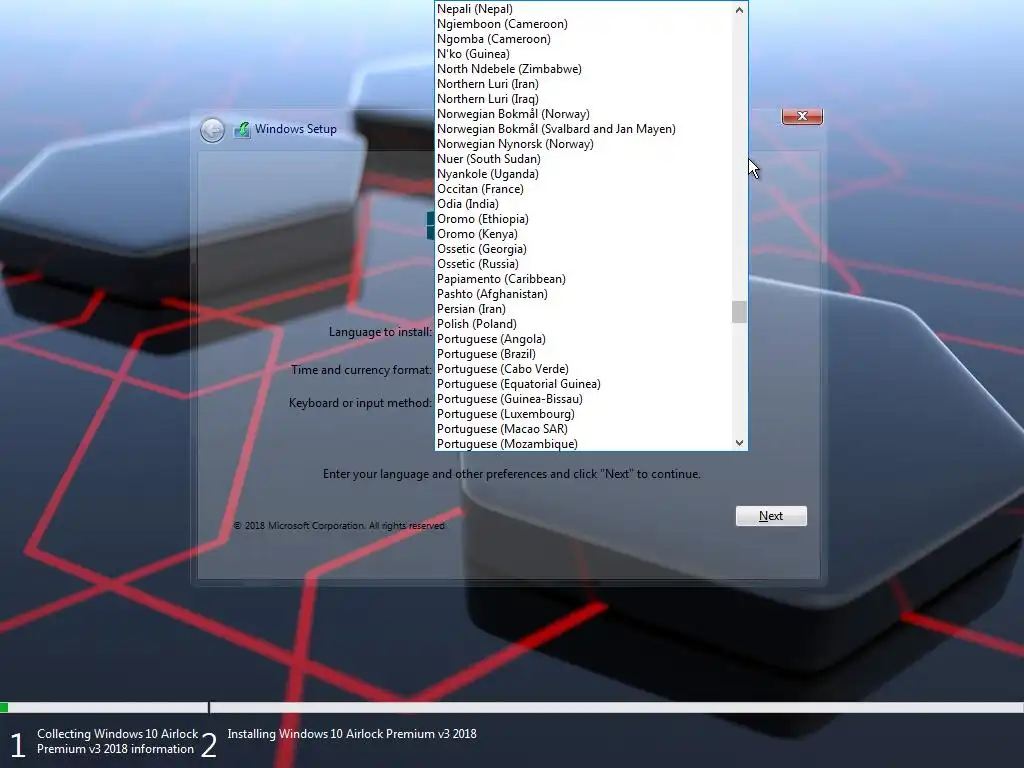Choose Ossetic (Georgia)
Viewport: 1024px width, 768px height.
click(x=584, y=249)
